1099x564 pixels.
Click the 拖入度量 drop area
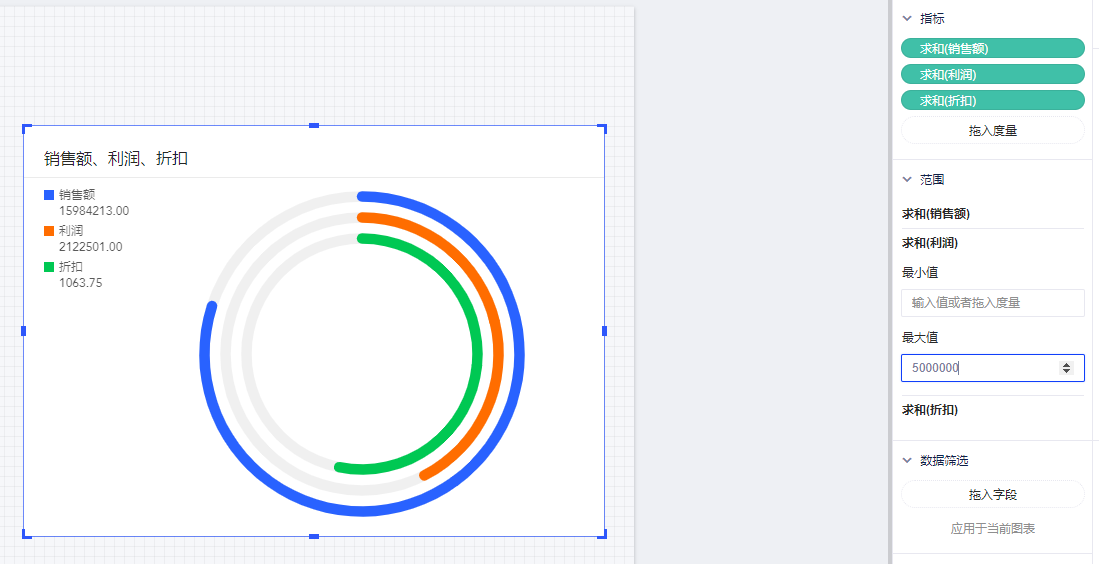tap(992, 130)
